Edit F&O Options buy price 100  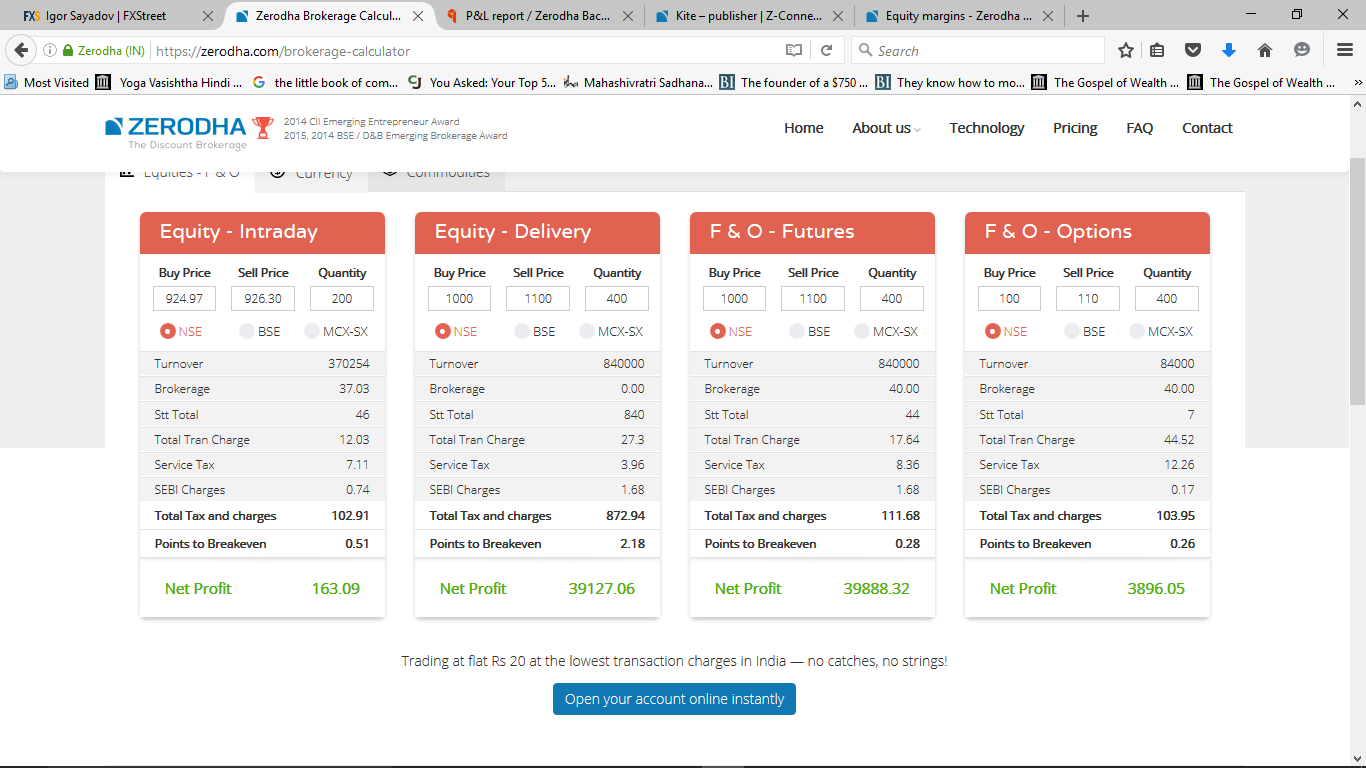click(1009, 298)
